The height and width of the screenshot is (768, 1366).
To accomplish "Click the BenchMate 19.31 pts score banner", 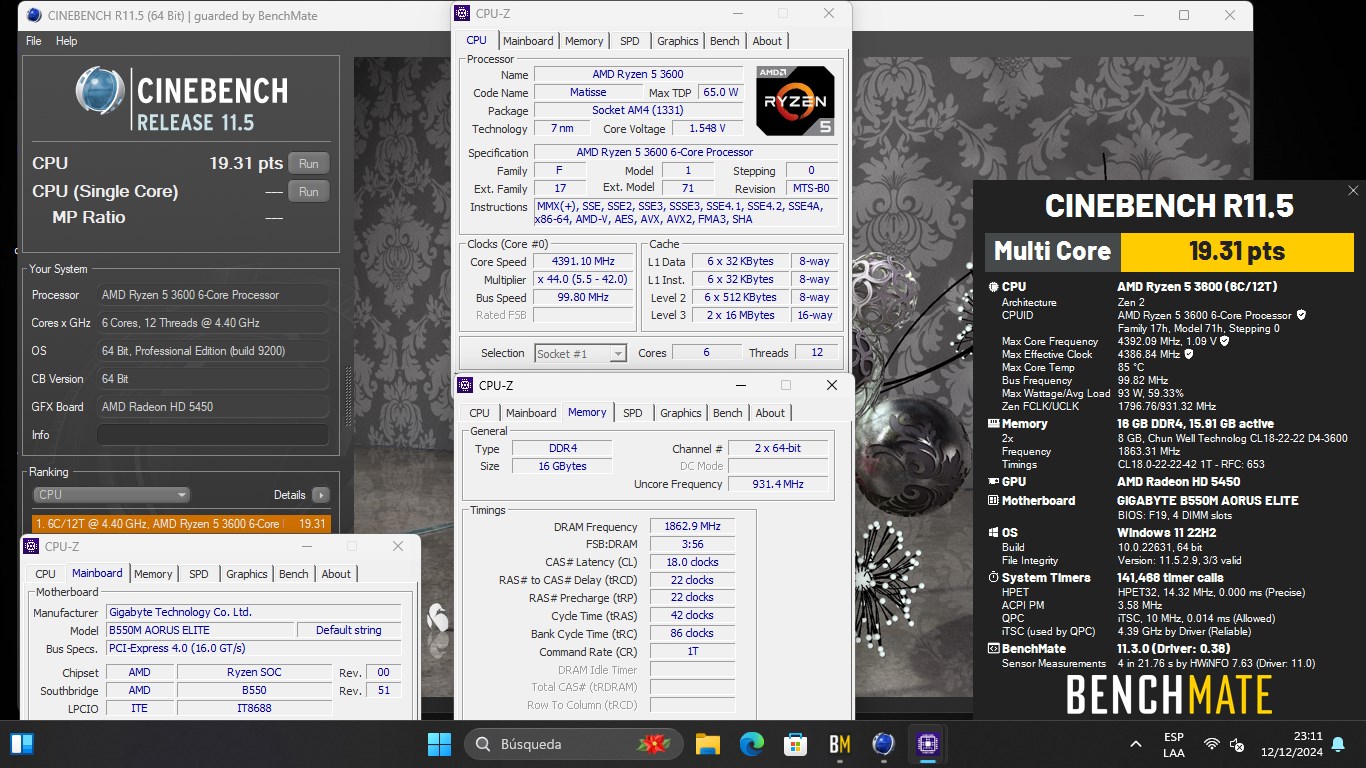I will (1237, 252).
